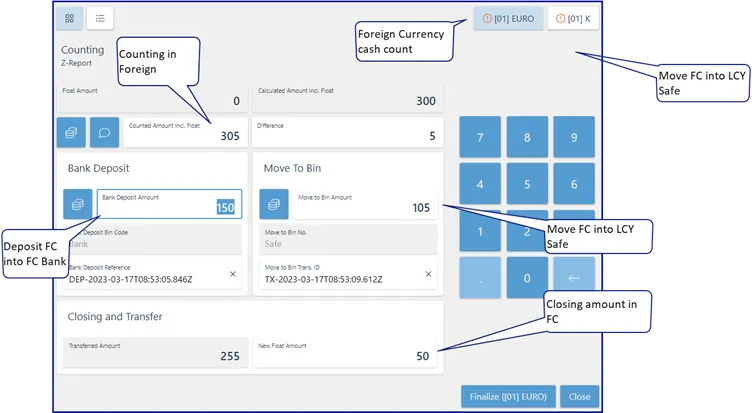Clear the Bank Deposit Reference with X
Viewport: 752px width, 413px height.
tap(233, 274)
